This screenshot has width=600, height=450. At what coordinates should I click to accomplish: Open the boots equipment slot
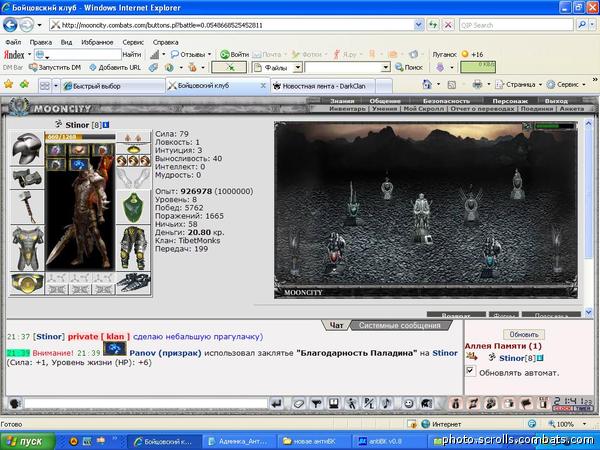tap(133, 283)
